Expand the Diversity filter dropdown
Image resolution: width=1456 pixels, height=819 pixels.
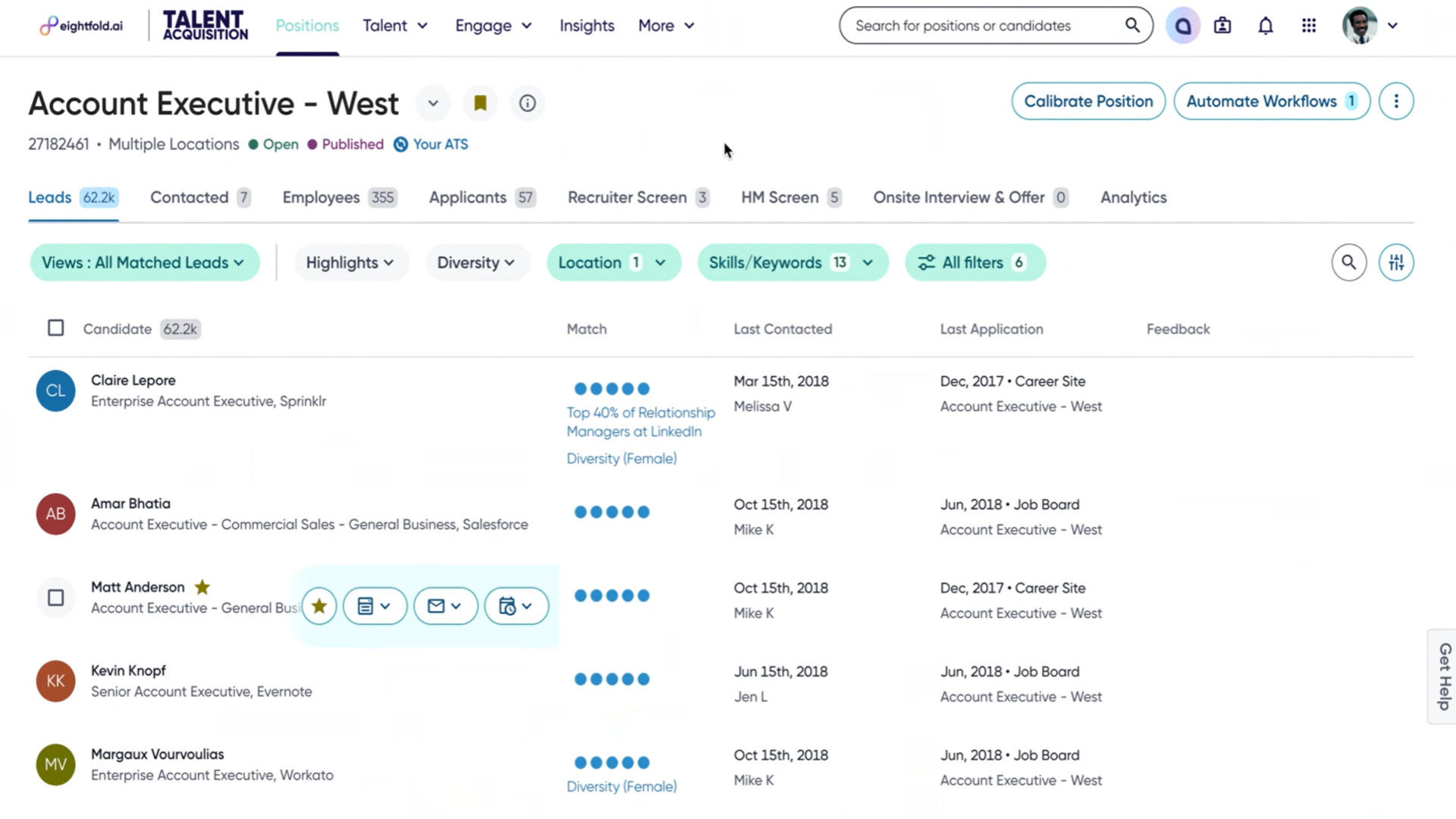[478, 262]
